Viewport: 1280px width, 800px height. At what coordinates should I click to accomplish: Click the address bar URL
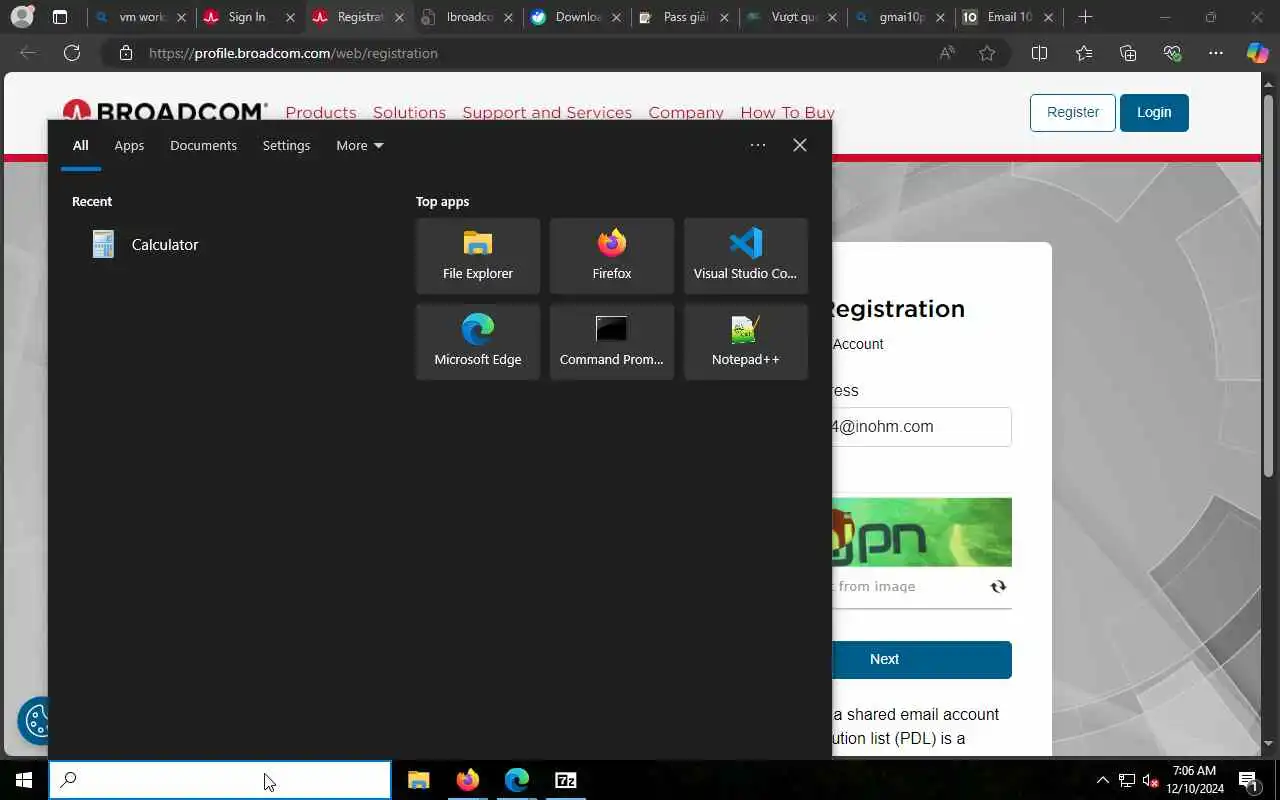click(293, 53)
